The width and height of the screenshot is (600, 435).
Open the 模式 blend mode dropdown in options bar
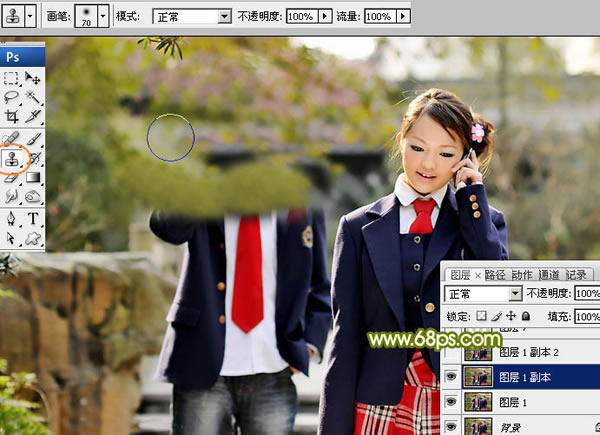[x=224, y=17]
